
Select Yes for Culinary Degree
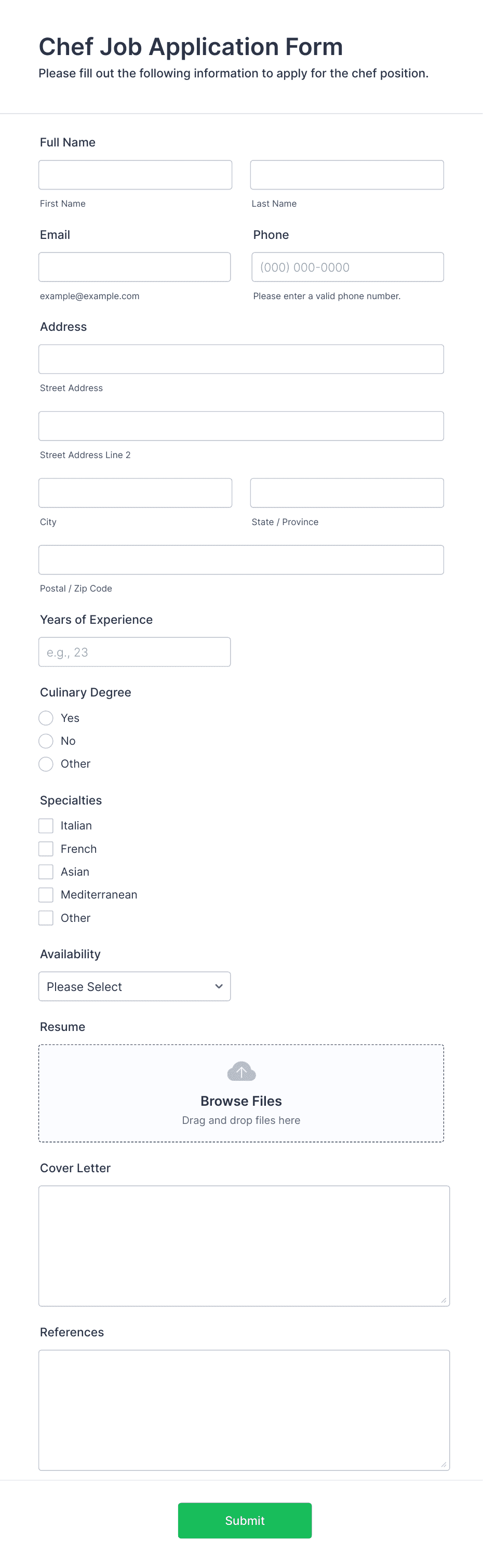[46, 718]
